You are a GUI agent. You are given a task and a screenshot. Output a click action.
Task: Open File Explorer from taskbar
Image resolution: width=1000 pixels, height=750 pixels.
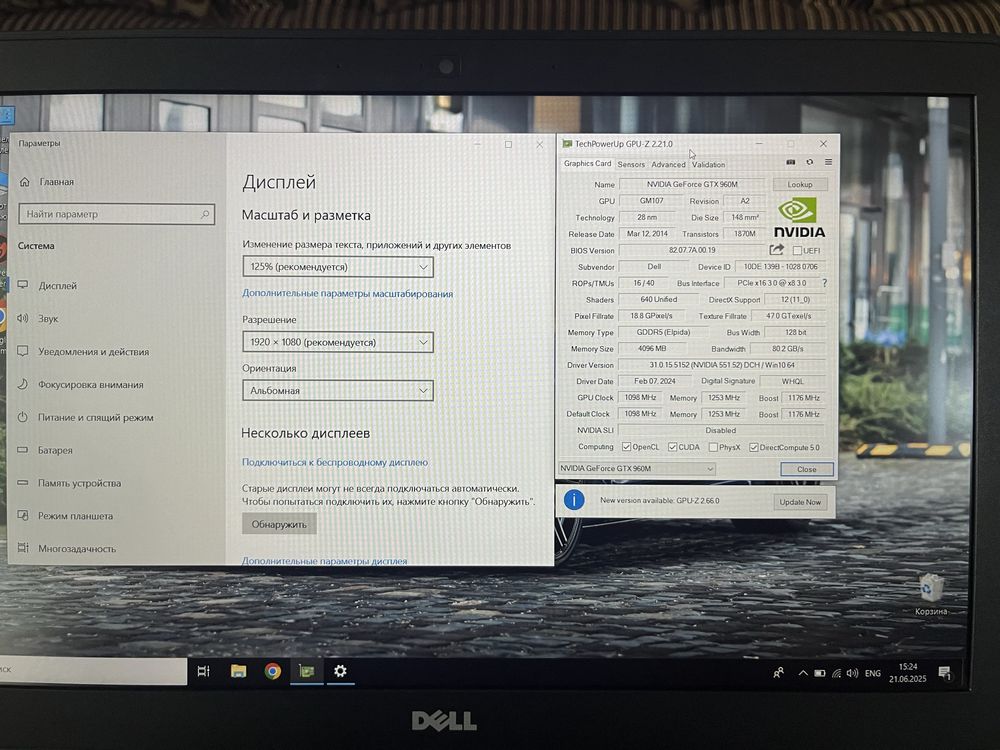click(239, 671)
